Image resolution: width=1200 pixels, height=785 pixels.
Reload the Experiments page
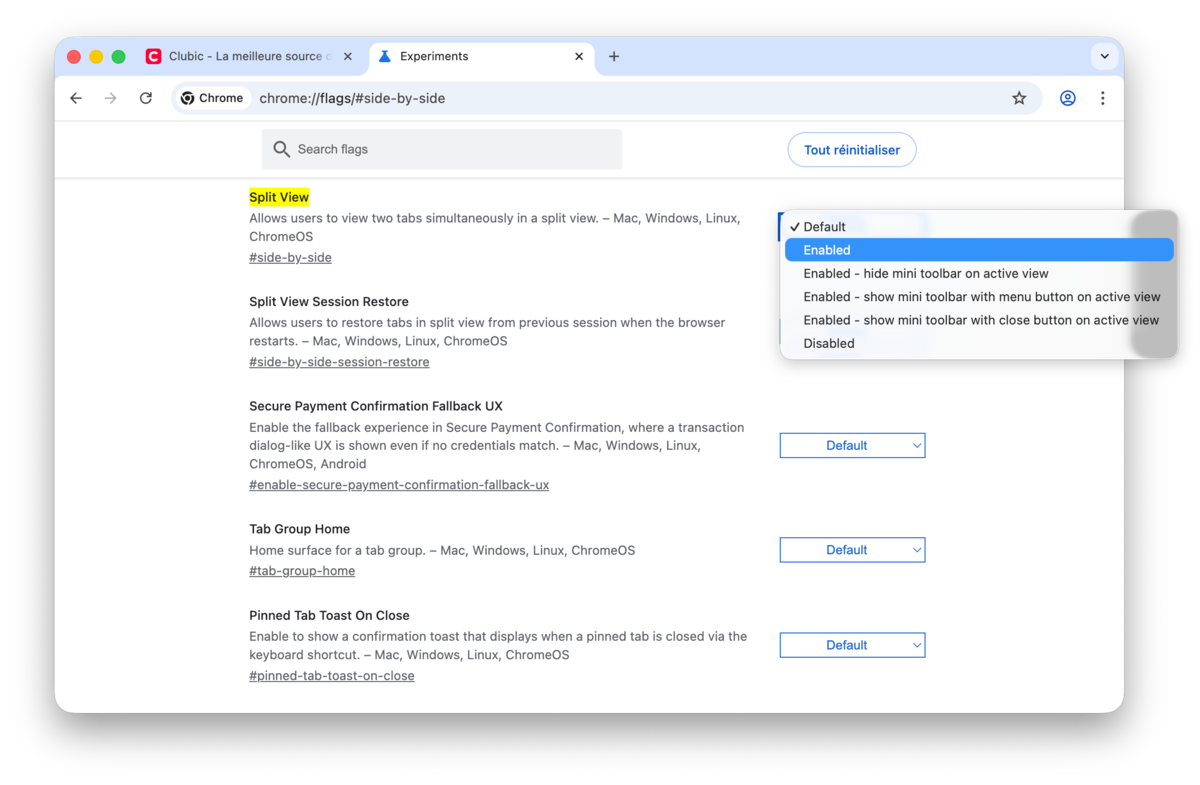point(144,98)
